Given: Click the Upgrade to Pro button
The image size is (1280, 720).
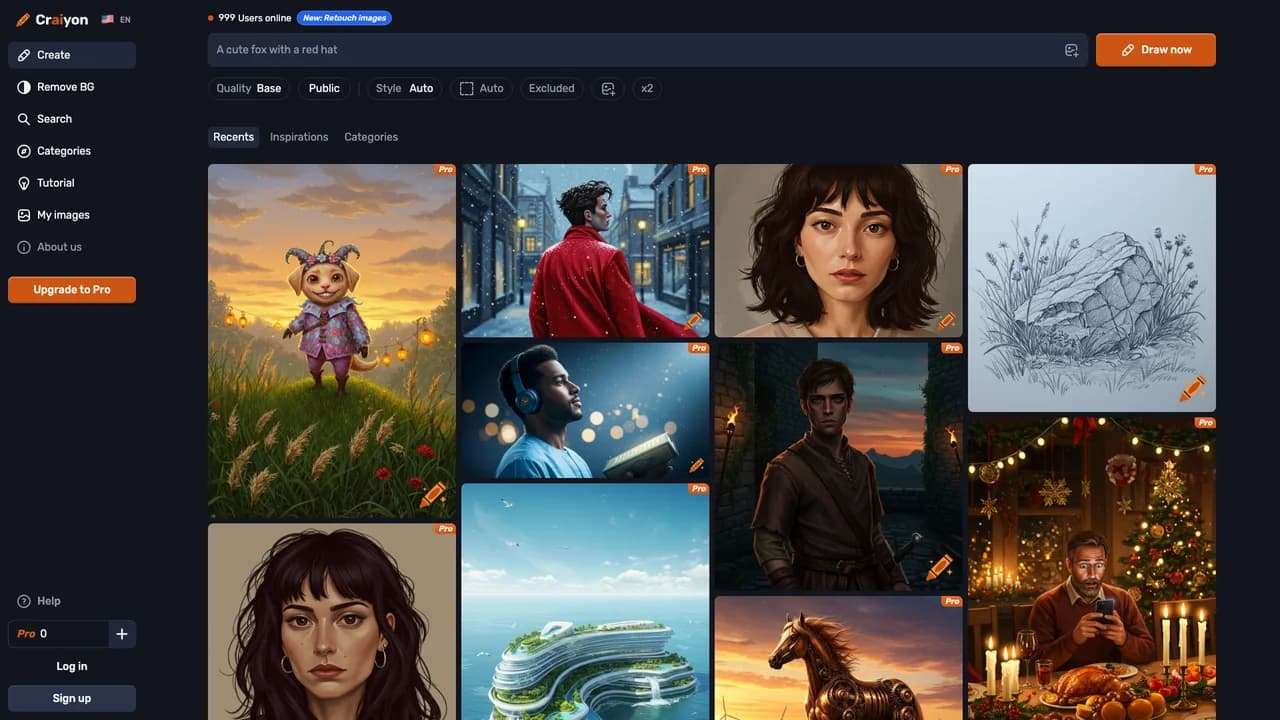Looking at the screenshot, I should pos(72,290).
